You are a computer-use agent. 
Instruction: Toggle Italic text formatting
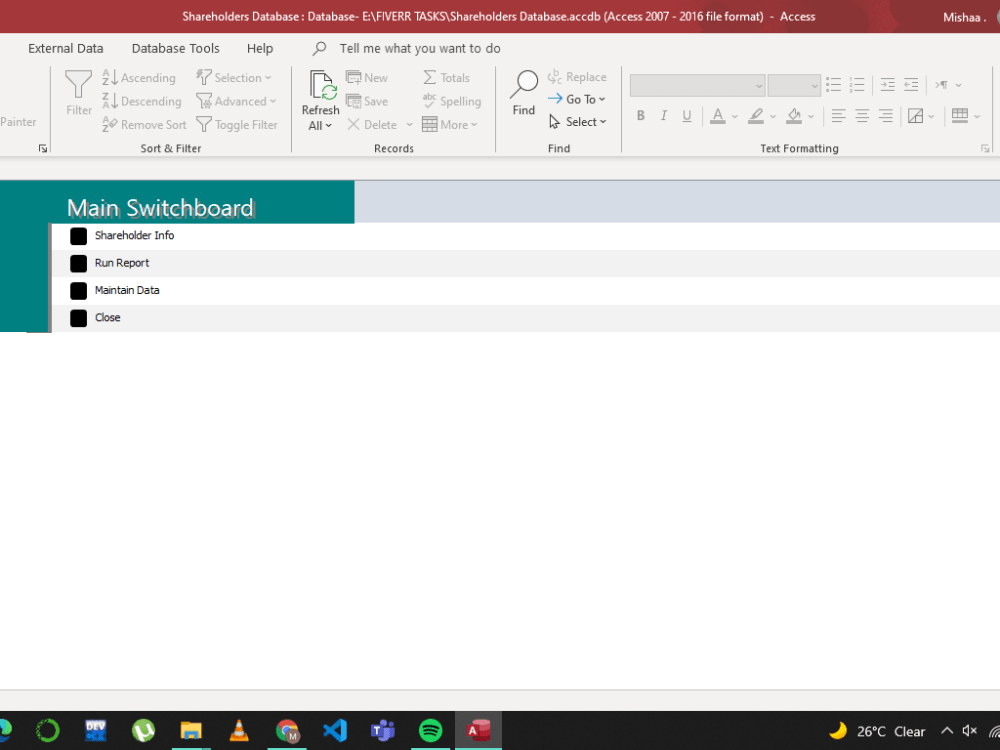[x=663, y=116]
